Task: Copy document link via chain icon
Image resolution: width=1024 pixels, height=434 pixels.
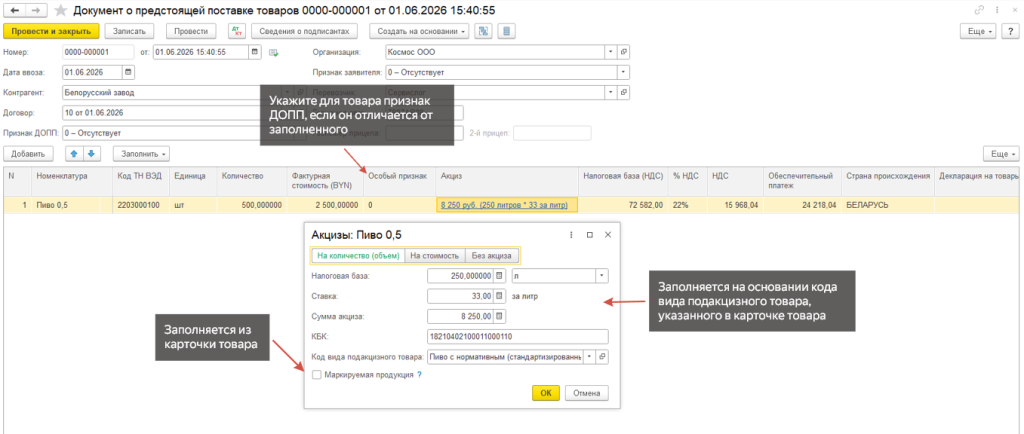Action: tap(979, 10)
